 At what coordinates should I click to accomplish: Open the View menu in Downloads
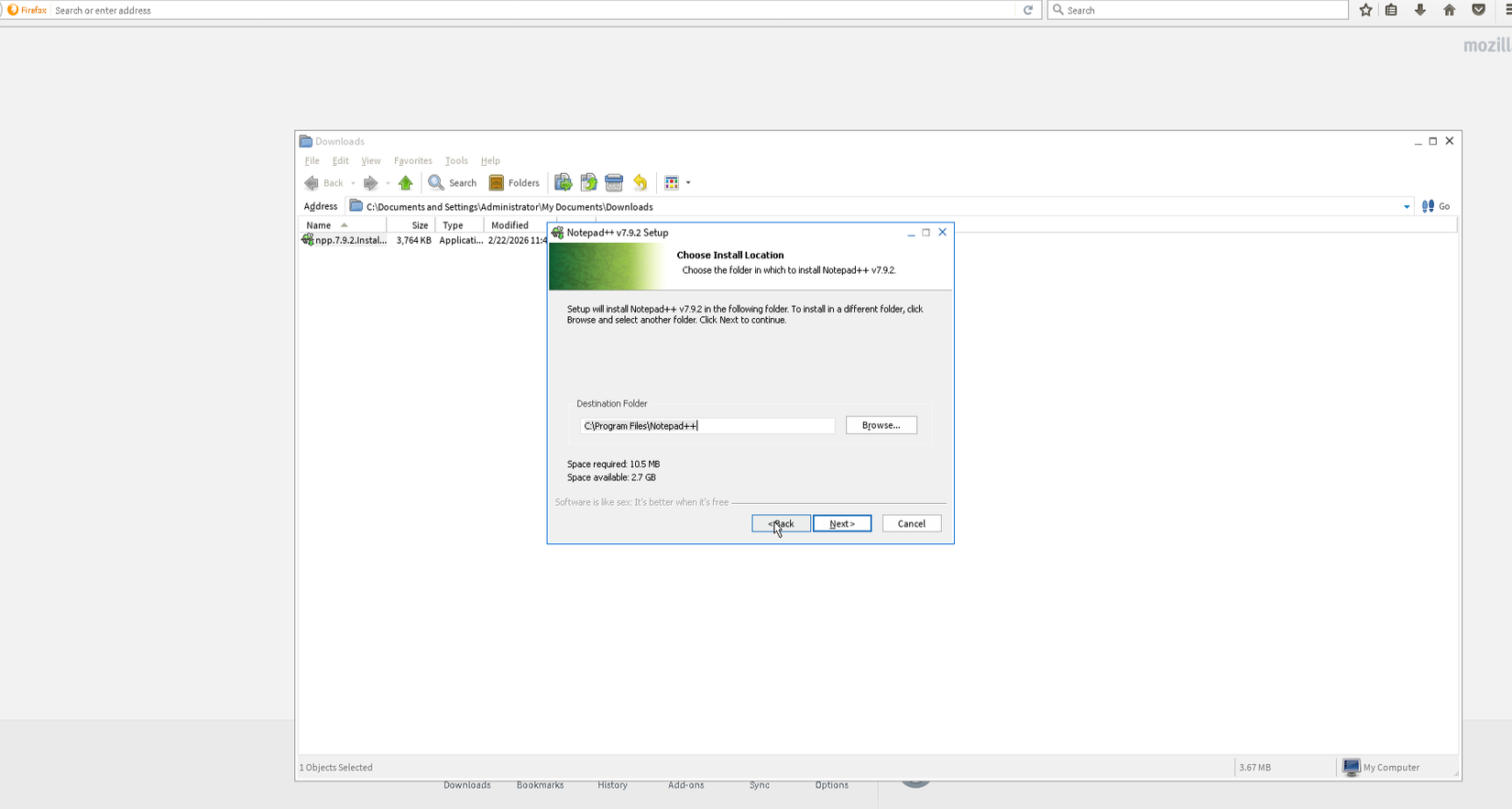tap(370, 161)
